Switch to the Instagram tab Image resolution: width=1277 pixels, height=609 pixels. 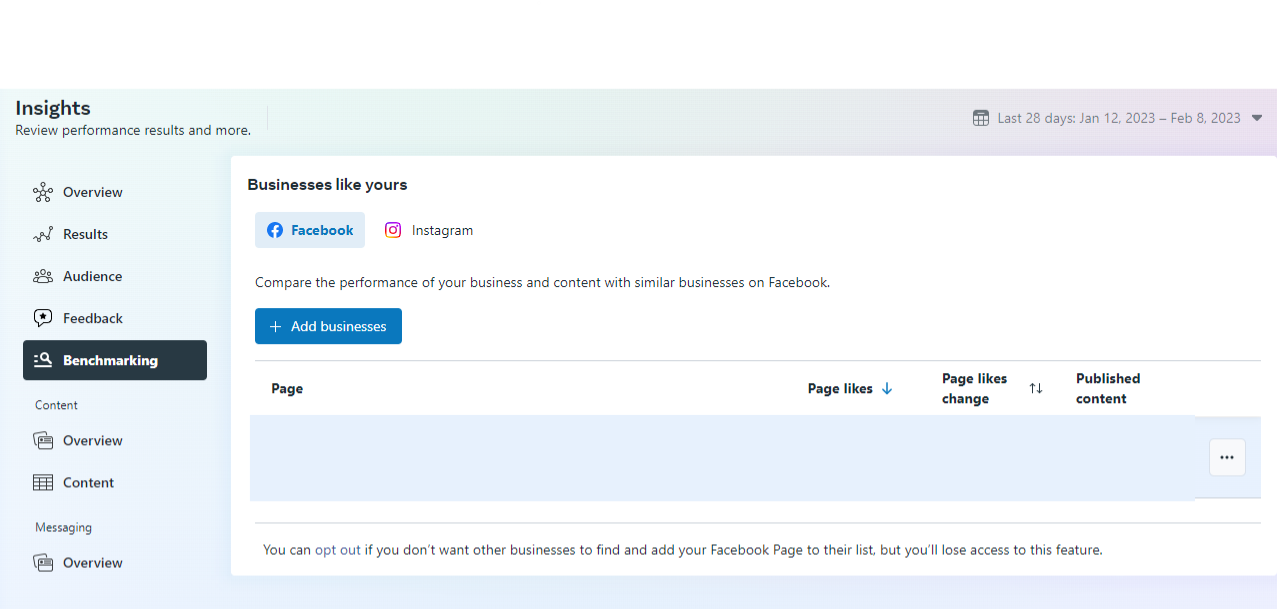[x=429, y=230]
